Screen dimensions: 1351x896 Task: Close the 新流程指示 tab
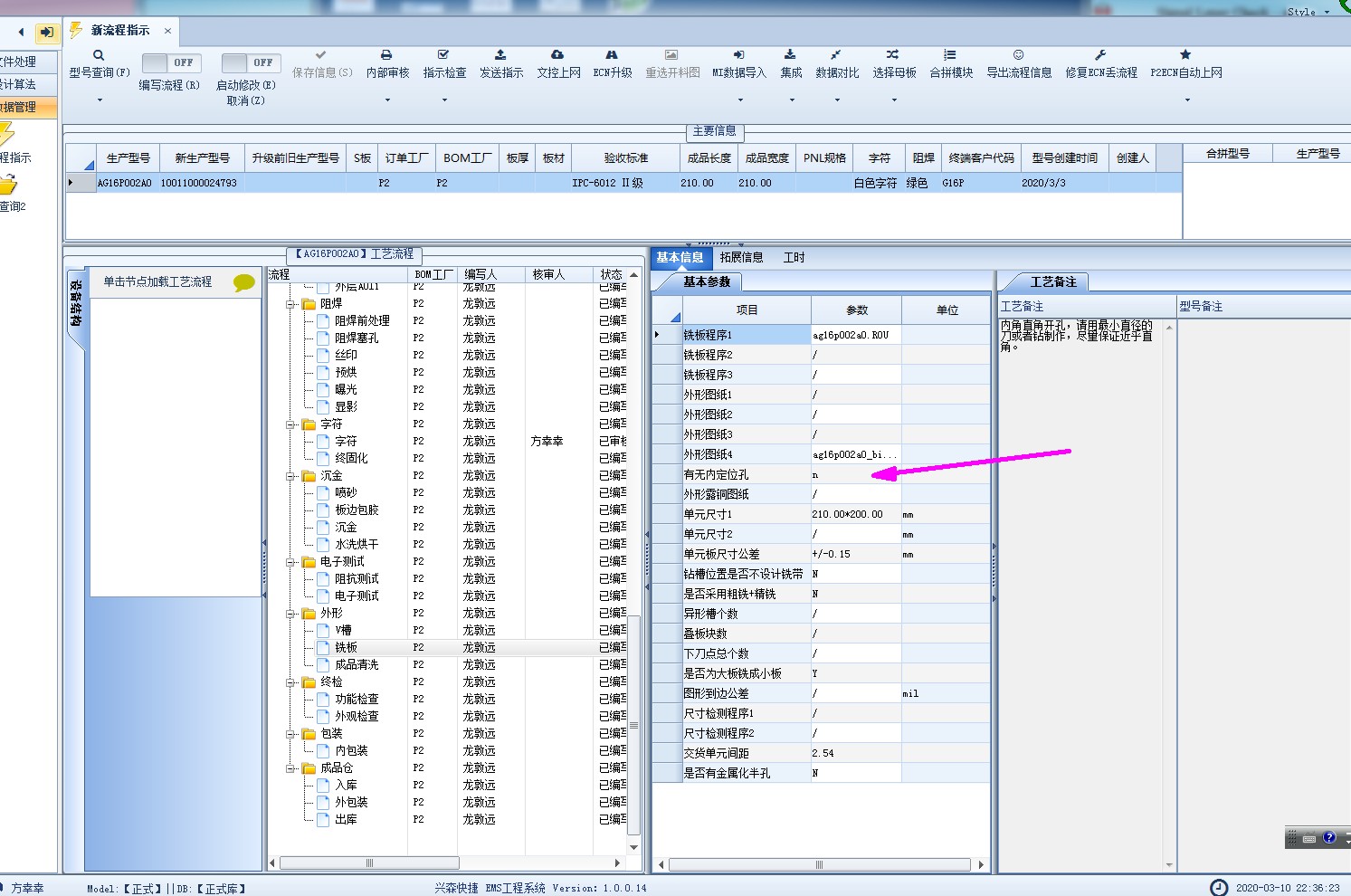click(x=167, y=31)
